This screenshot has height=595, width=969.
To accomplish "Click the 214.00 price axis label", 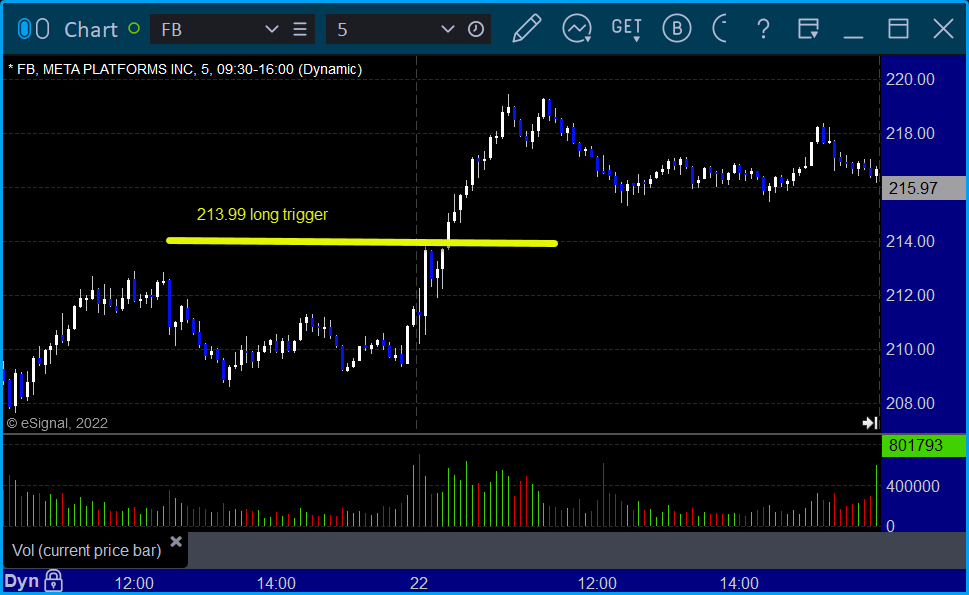I will coord(910,242).
